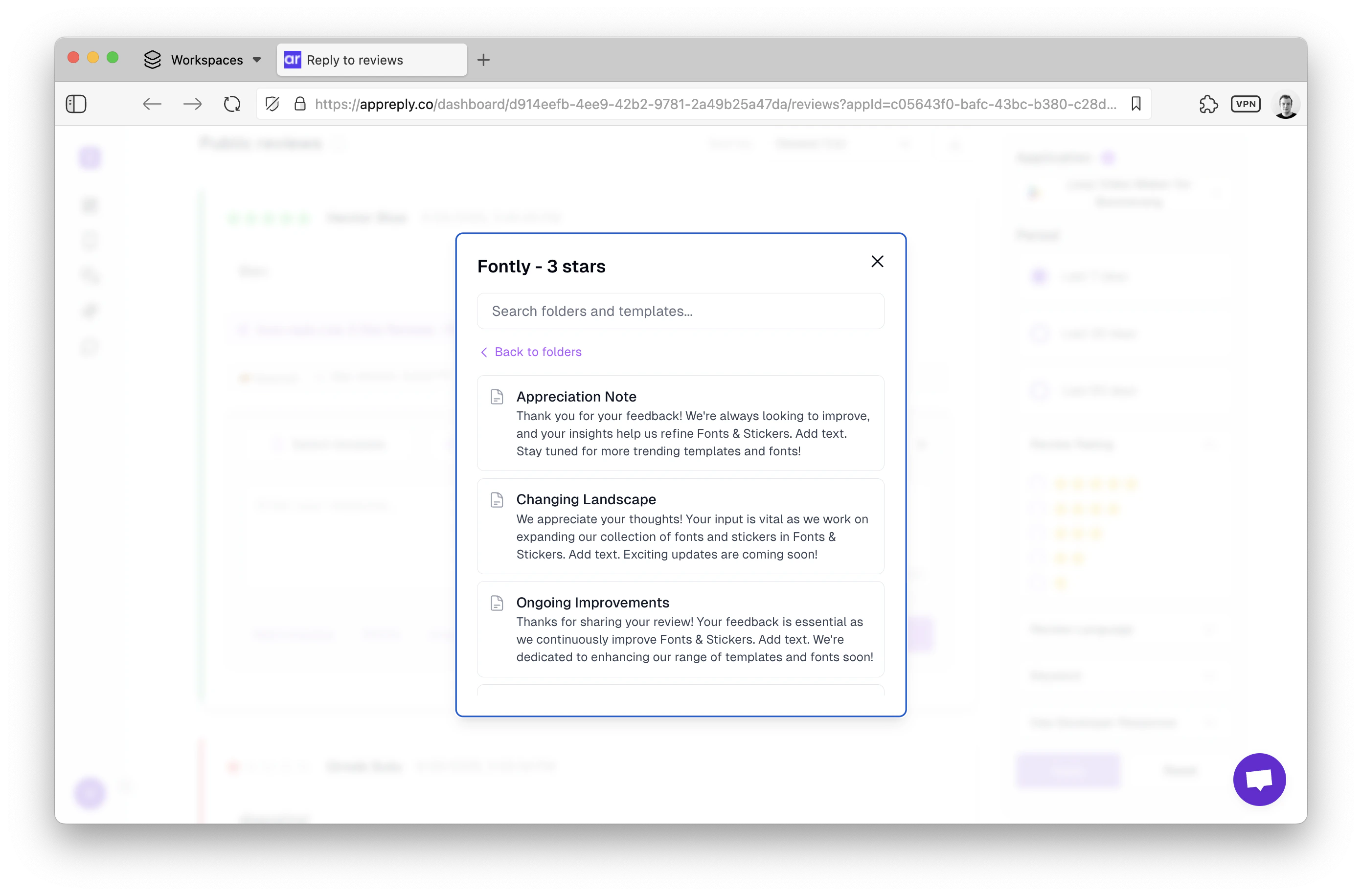Screen dimensions: 1362x896
Task: Go back to folders
Action: (x=530, y=352)
